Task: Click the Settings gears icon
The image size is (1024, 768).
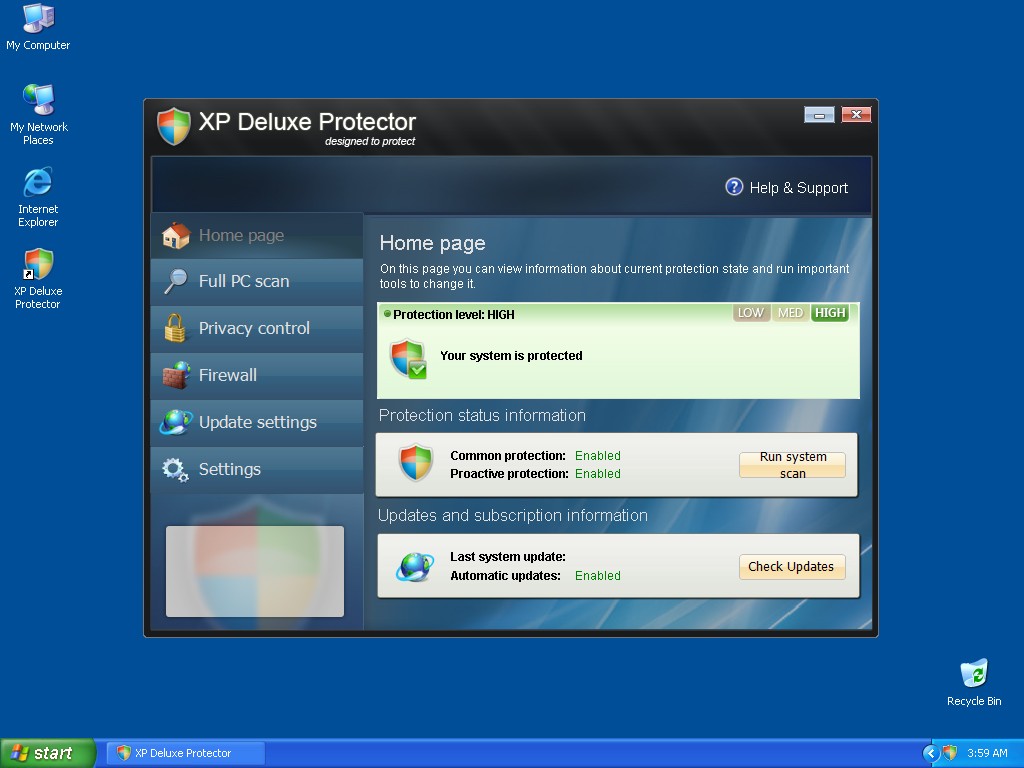Action: pos(176,469)
